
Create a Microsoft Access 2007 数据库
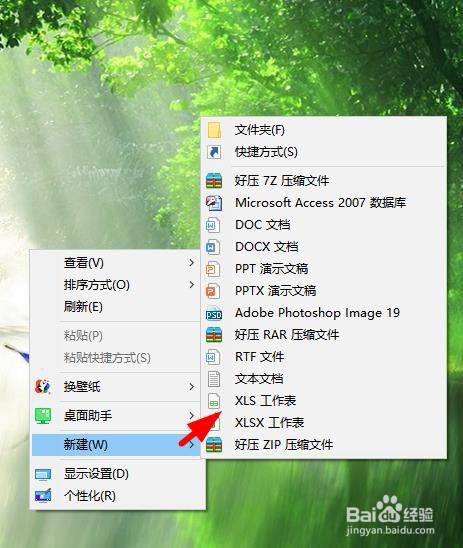point(324,203)
